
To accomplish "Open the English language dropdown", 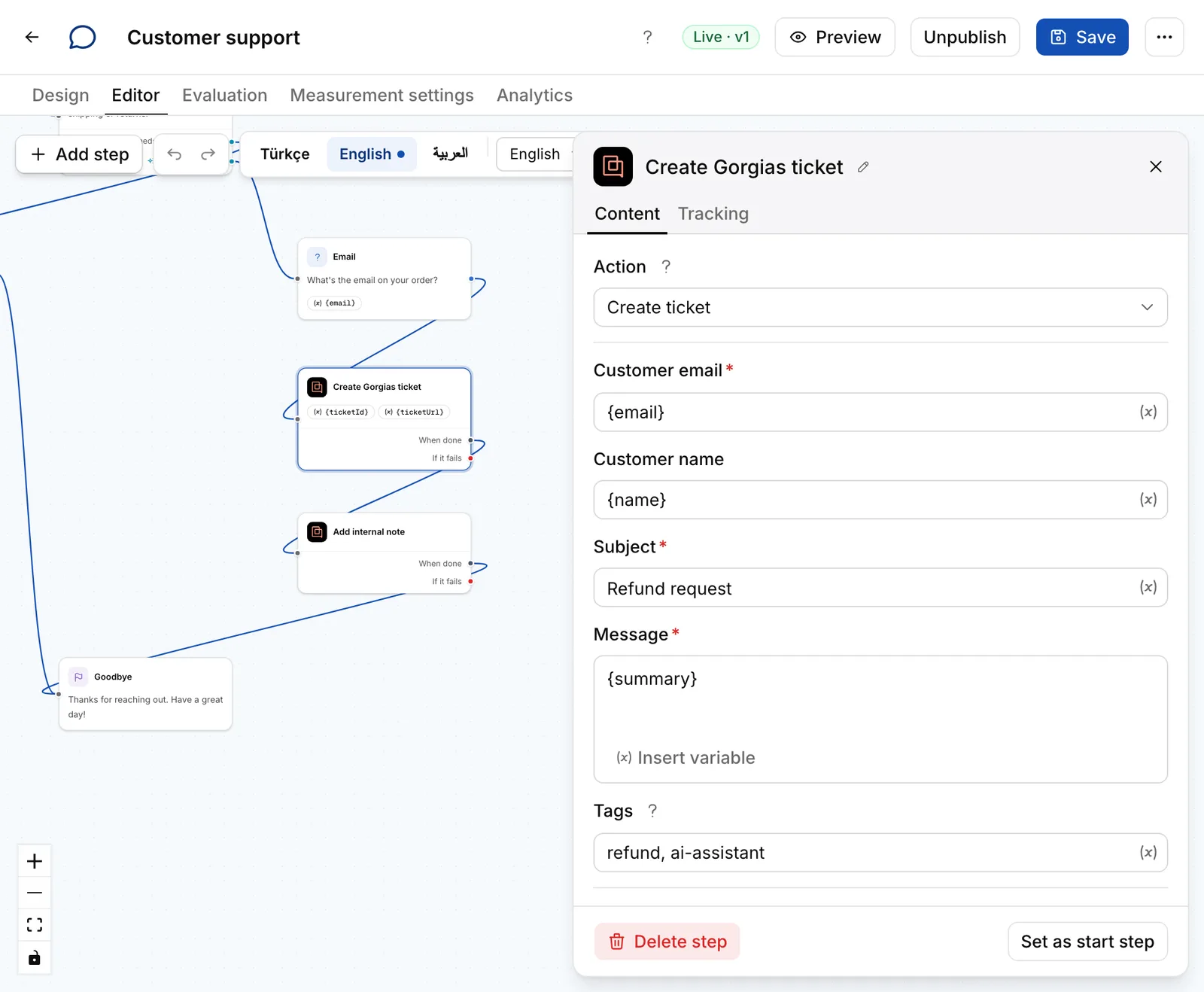I will [536, 154].
